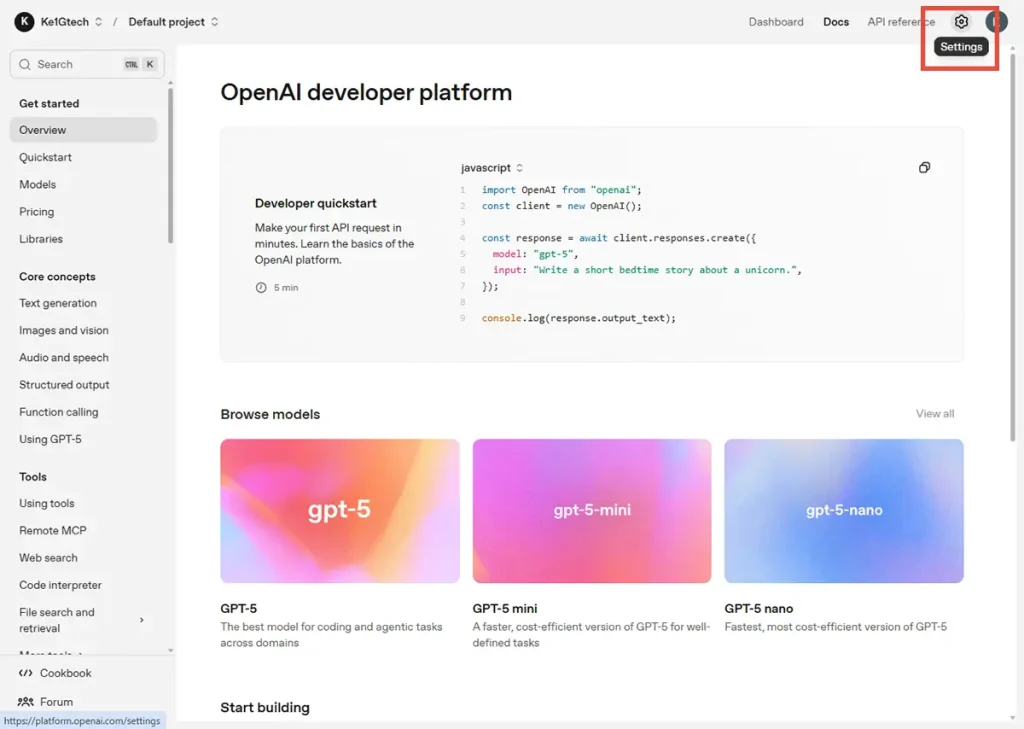Click the main page vertical scrollbar
This screenshot has width=1024, height=729.
click(1013, 247)
